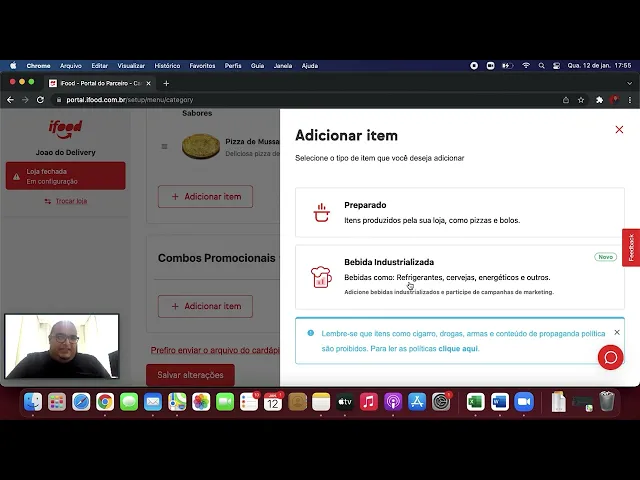Click the webcam video overlay
The width and height of the screenshot is (640, 480).
[x=62, y=346]
